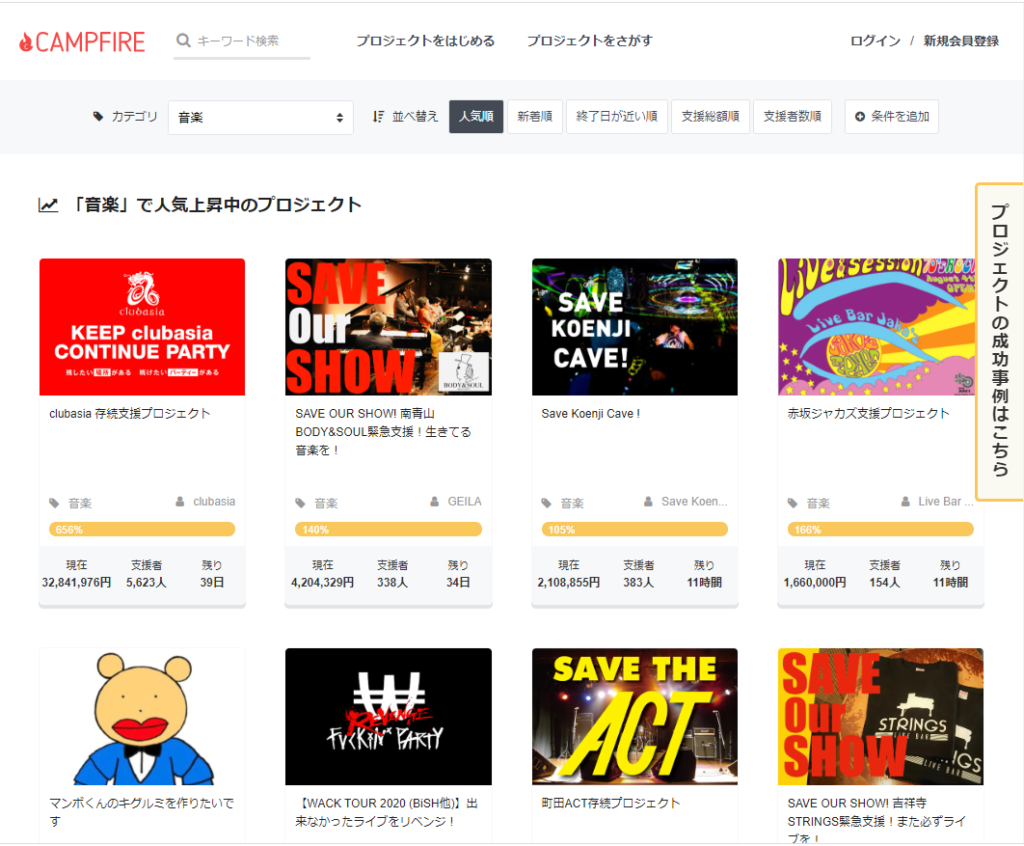The width and height of the screenshot is (1024, 846).
Task: Click the 4,204,329円 amount
Action: tap(323, 582)
